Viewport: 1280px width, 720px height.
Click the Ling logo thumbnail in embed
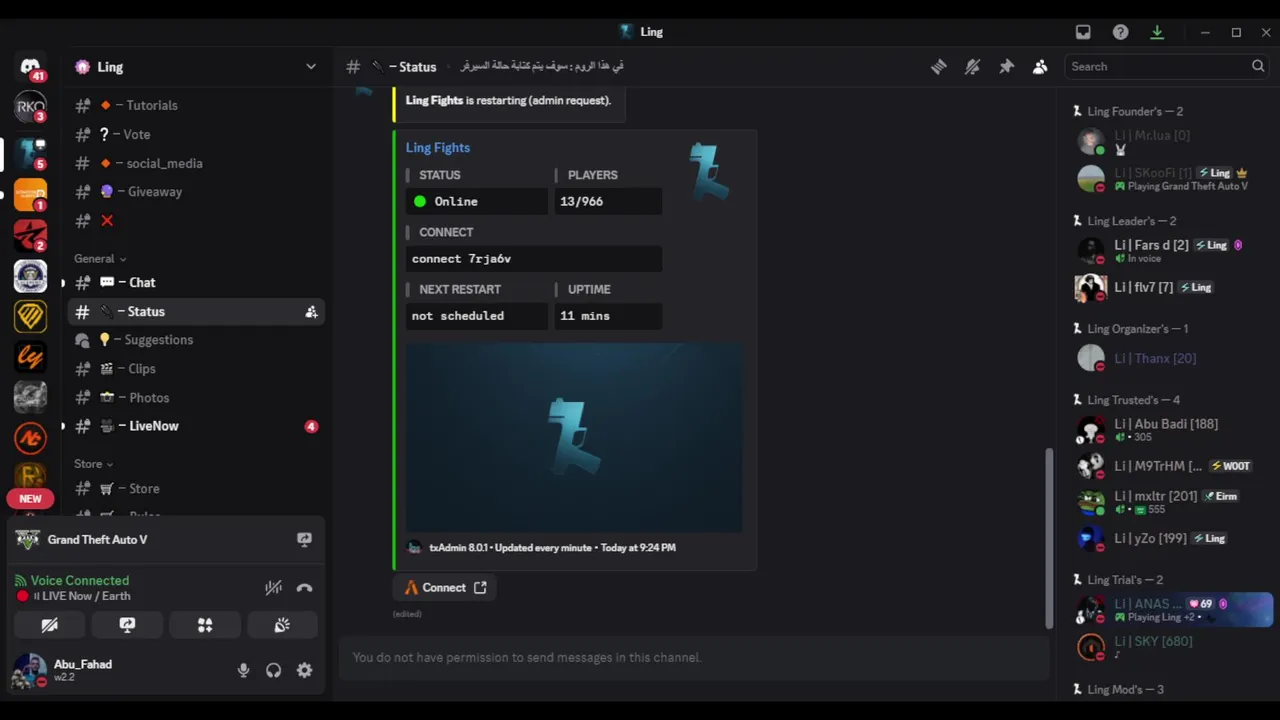709,172
